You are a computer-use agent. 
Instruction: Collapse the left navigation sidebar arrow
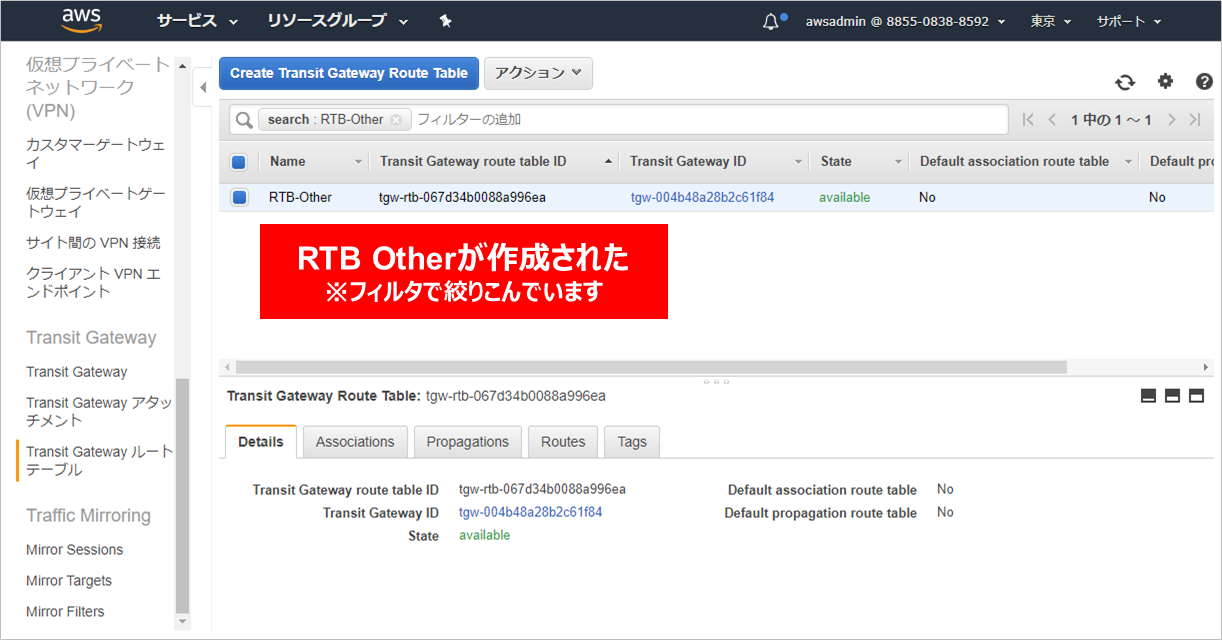pos(203,87)
